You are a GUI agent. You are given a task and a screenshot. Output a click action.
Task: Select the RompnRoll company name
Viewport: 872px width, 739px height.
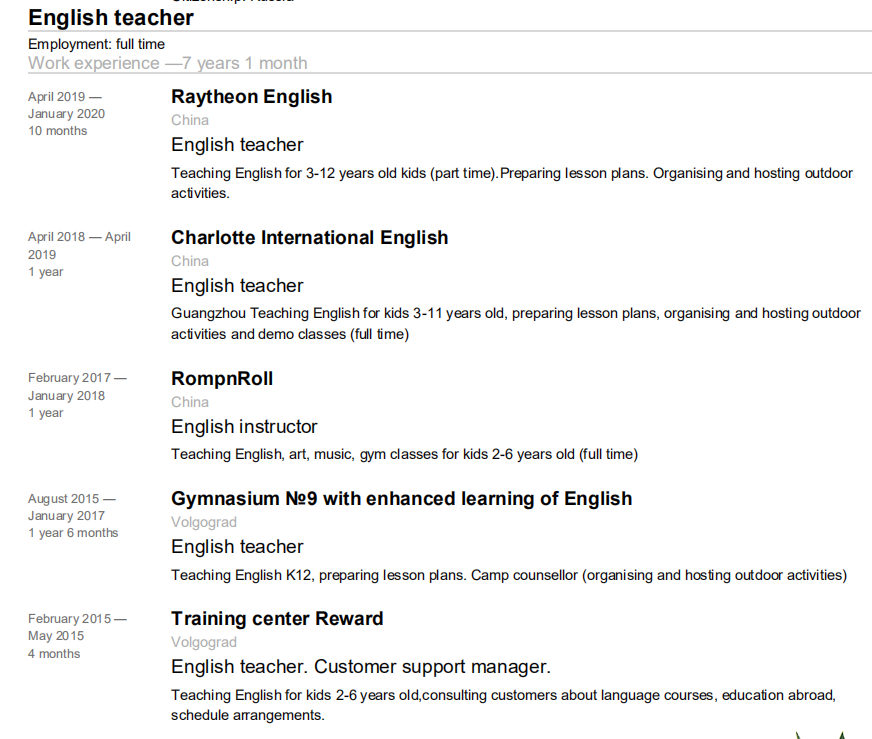222,379
